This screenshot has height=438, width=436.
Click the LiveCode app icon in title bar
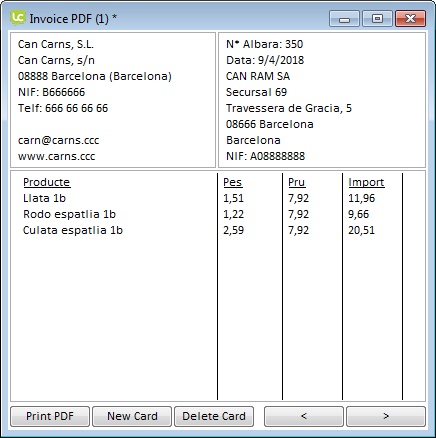(18, 18)
